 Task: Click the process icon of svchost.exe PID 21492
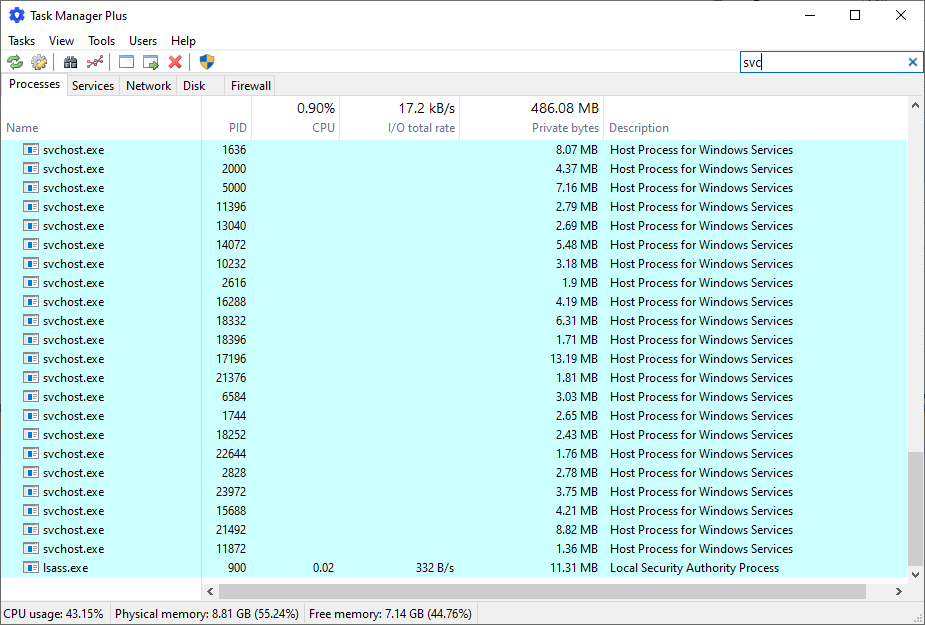(x=31, y=529)
